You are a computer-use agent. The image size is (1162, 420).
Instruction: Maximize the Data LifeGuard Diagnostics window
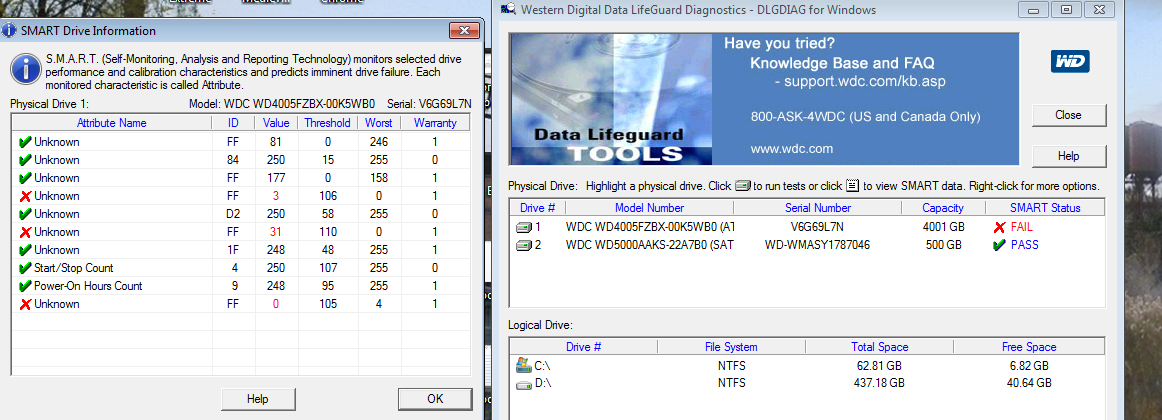(1066, 10)
